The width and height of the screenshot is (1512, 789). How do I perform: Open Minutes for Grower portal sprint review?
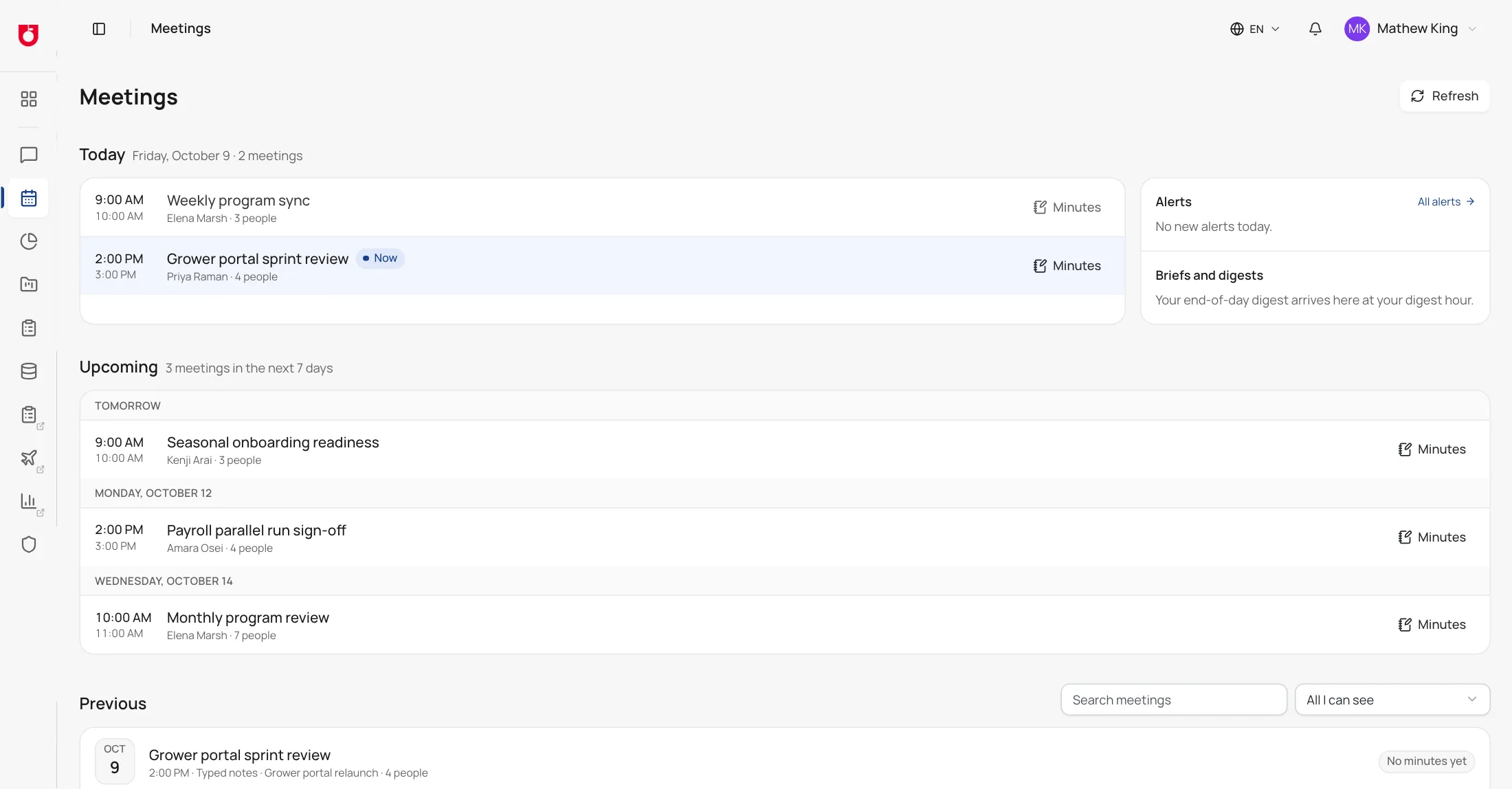click(1067, 266)
